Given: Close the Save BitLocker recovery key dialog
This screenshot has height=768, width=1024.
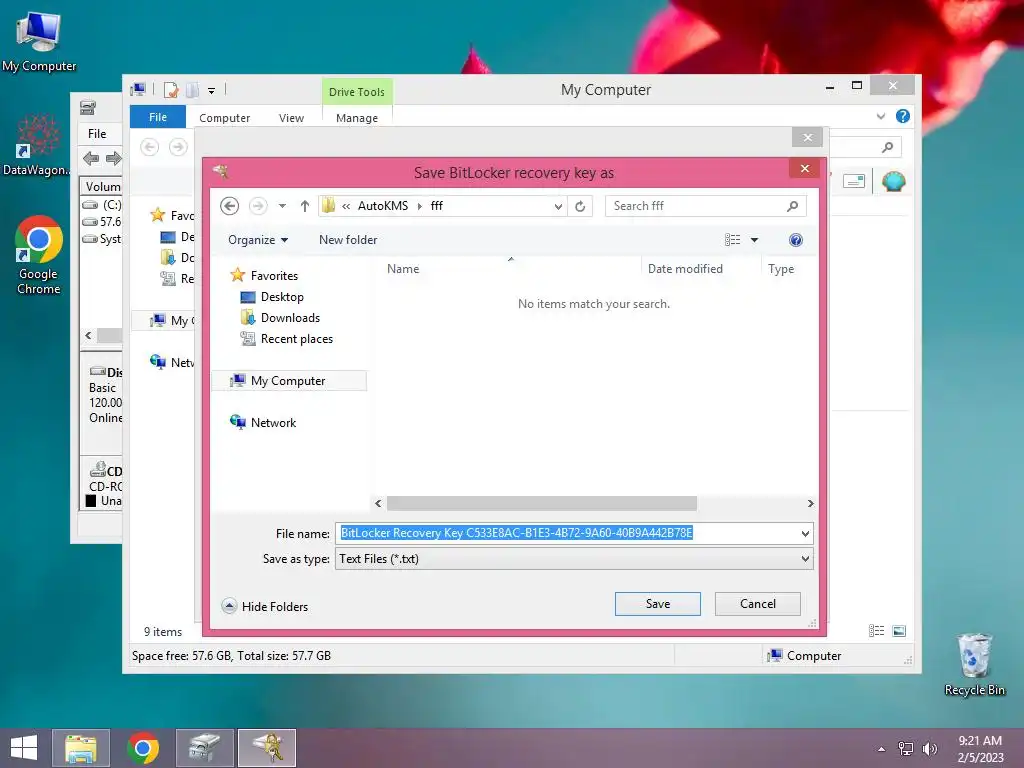Looking at the screenshot, I should 805,168.
